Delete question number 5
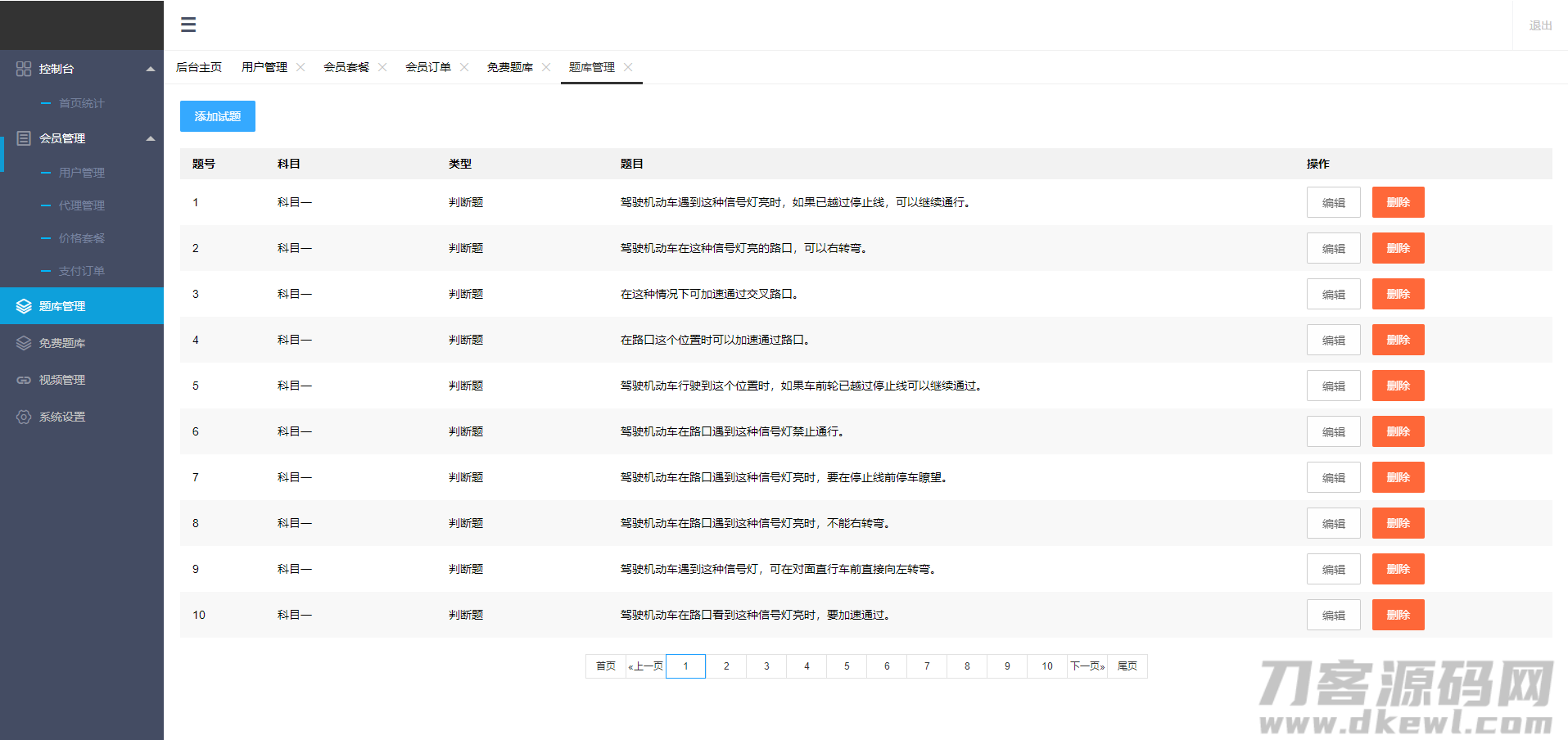Screen dimensions: 1568x740 pos(1398,386)
